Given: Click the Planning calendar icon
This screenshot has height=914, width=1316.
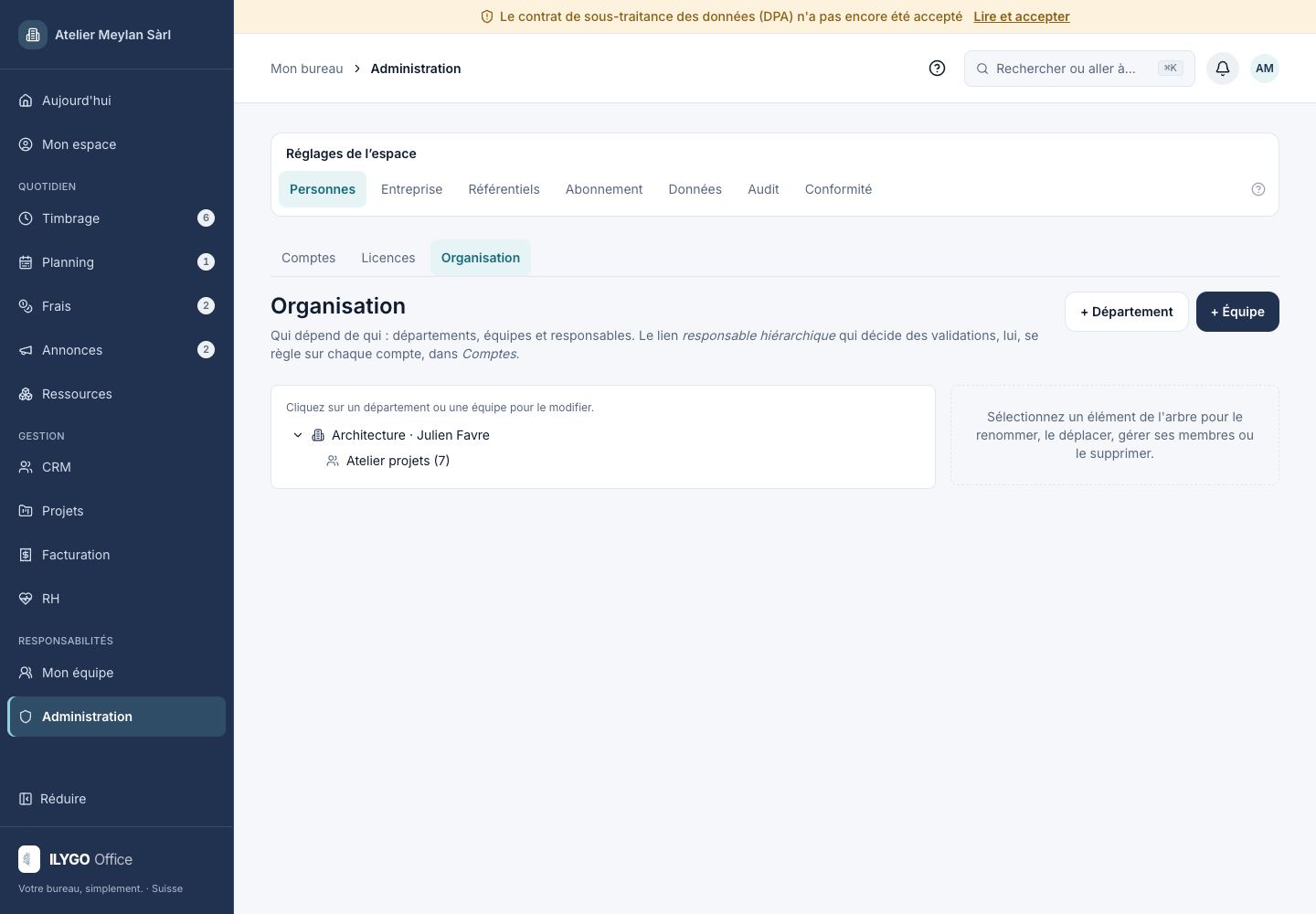Looking at the screenshot, I should (x=26, y=262).
